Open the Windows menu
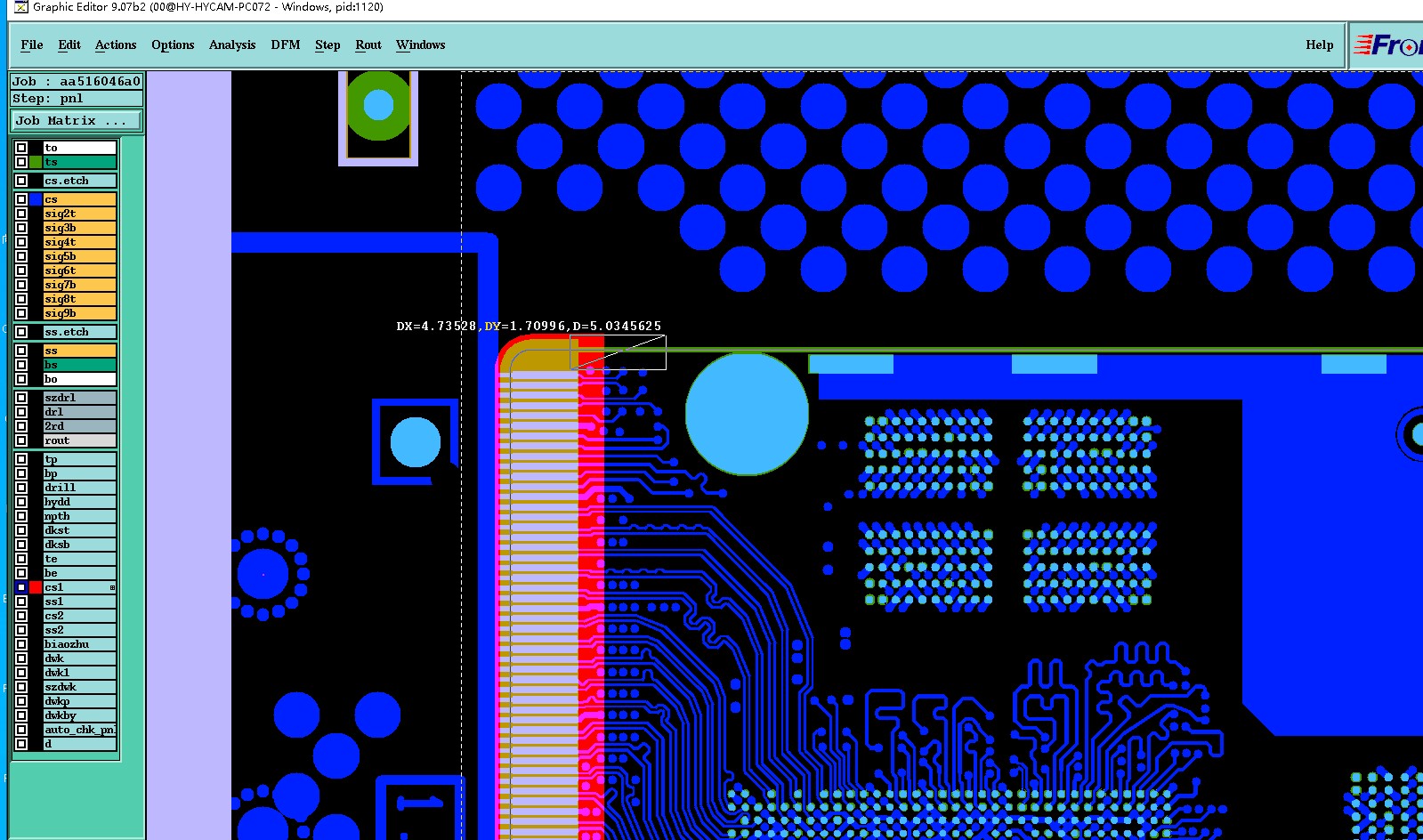The width and height of the screenshot is (1423, 840). (421, 44)
